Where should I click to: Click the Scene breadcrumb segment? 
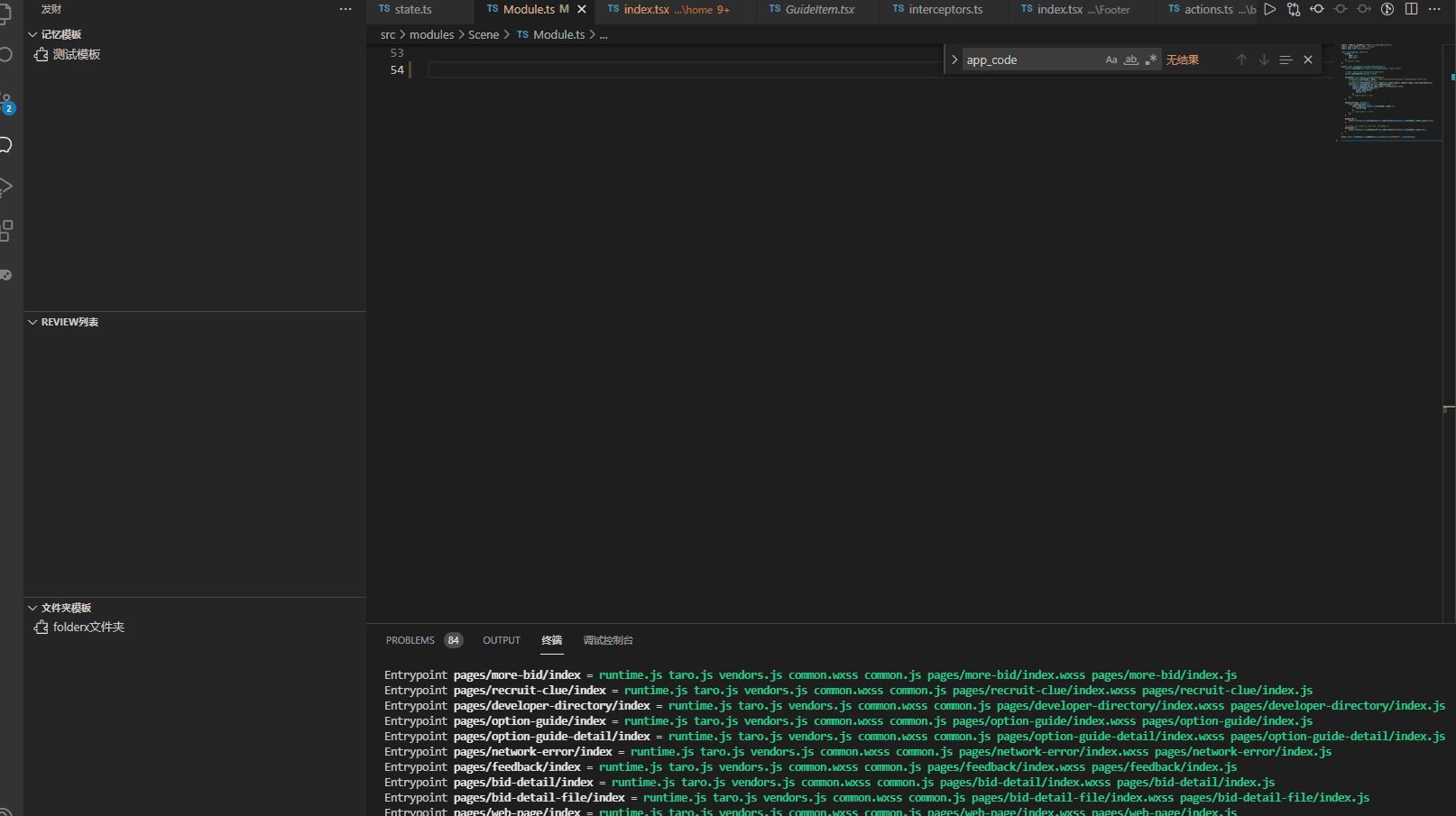pyautogui.click(x=484, y=34)
